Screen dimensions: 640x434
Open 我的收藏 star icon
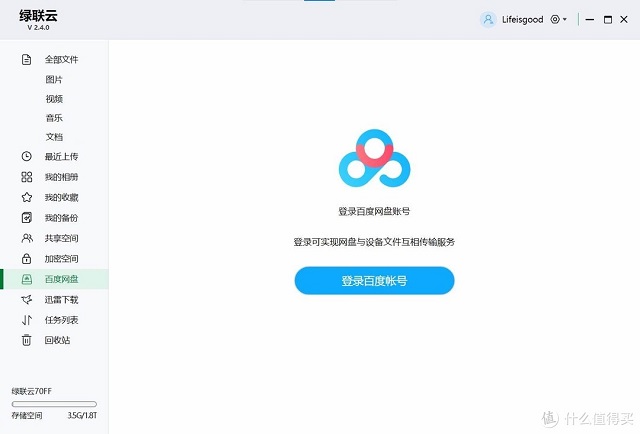27,198
